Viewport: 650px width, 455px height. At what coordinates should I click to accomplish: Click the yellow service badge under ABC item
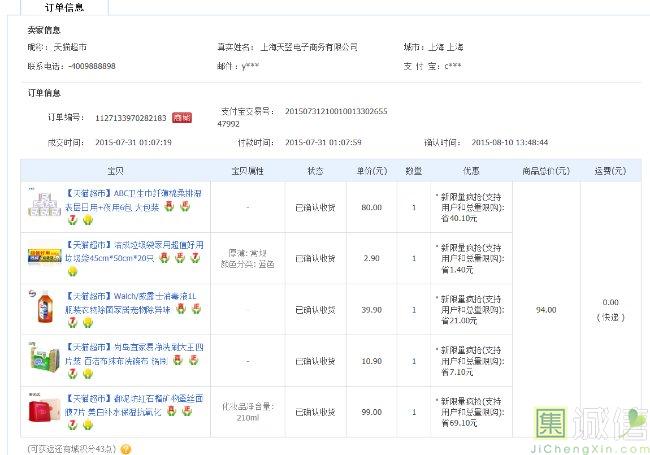pyautogui.click(x=87, y=219)
